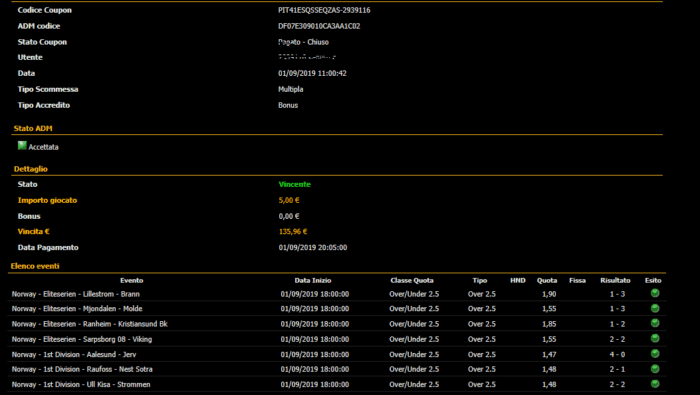Click the 'HND' column header

[518, 280]
